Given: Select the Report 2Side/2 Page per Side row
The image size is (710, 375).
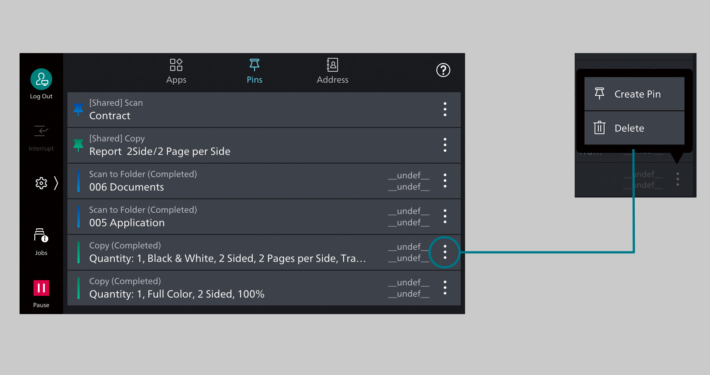Looking at the screenshot, I should click(x=264, y=145).
